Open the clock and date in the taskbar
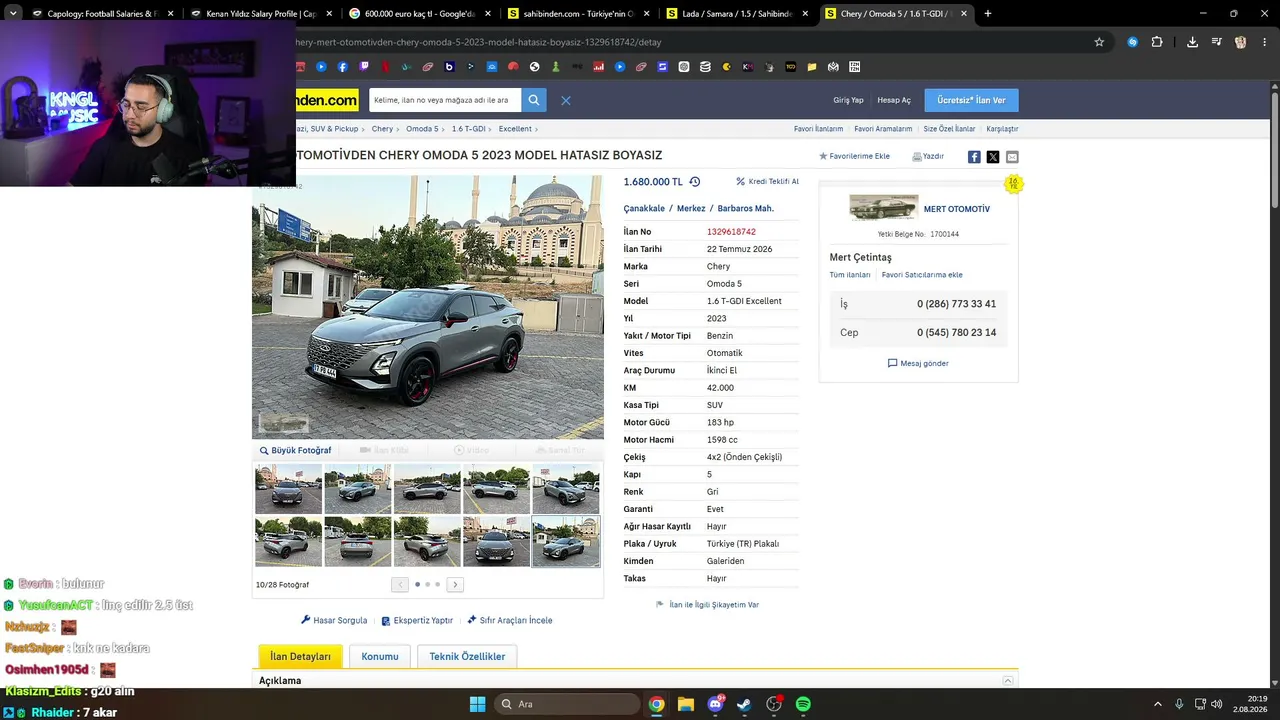Screen dimensions: 1280x720 (1249, 704)
